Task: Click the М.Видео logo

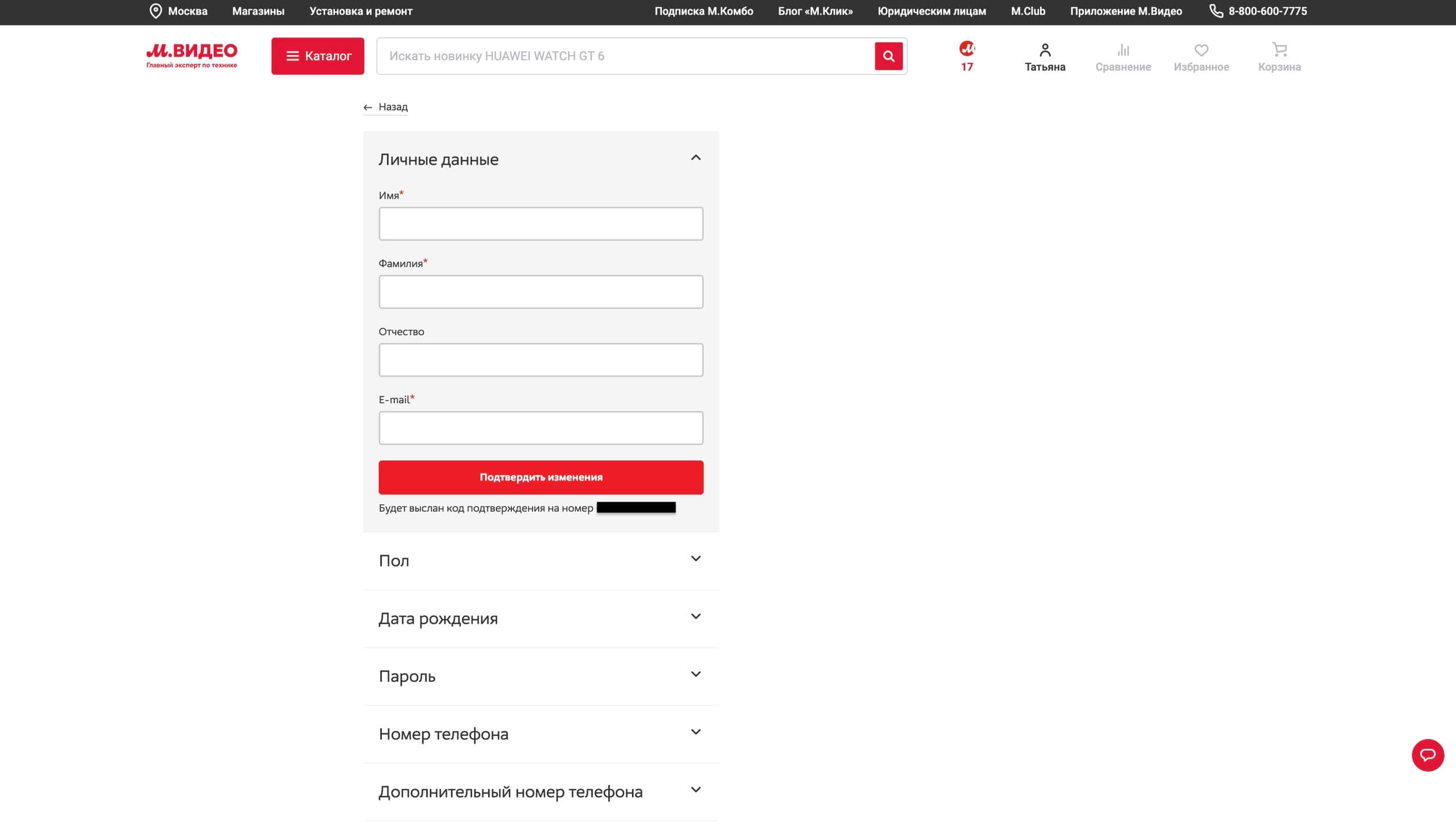Action: pyautogui.click(x=192, y=55)
